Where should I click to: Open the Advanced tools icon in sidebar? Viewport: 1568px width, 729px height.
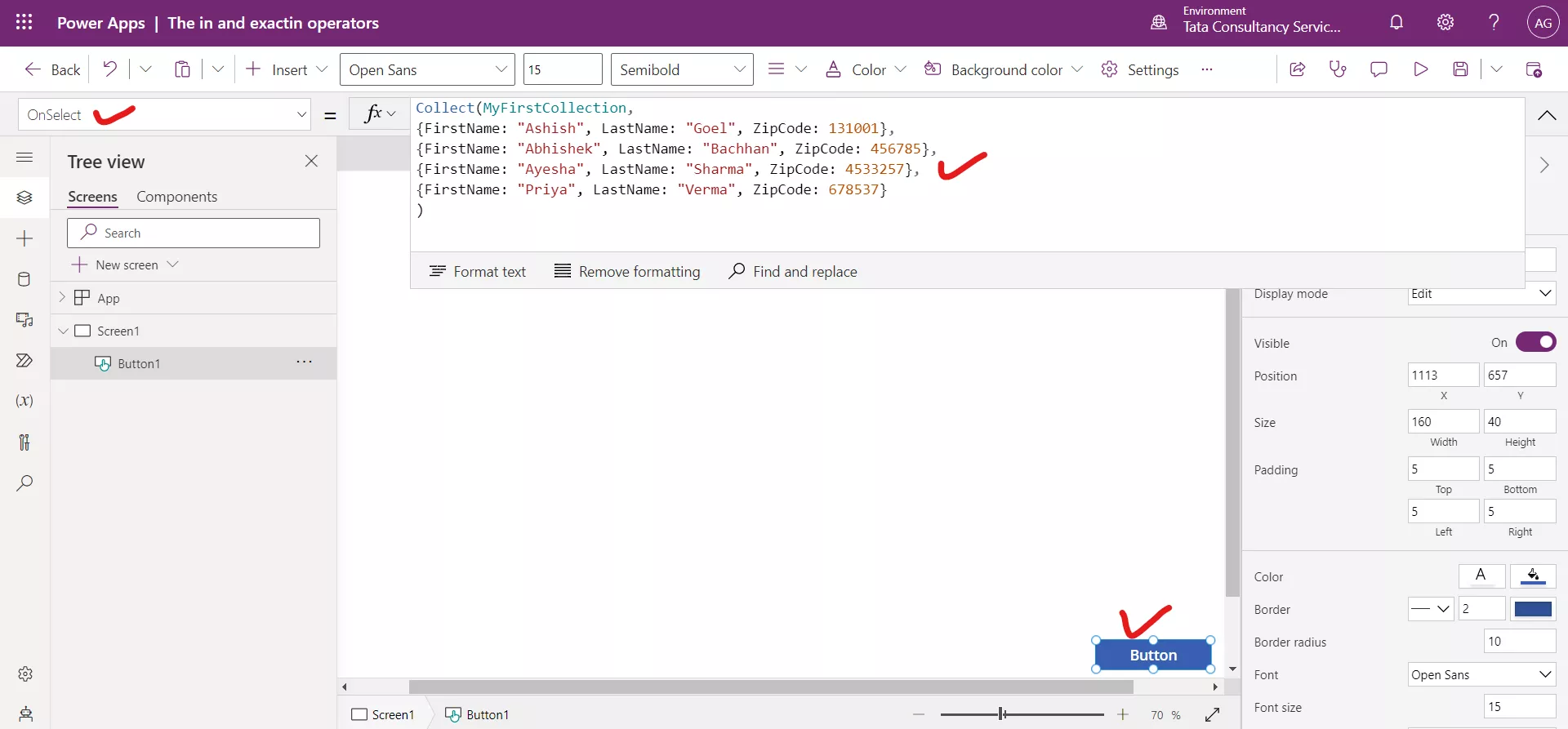24,442
